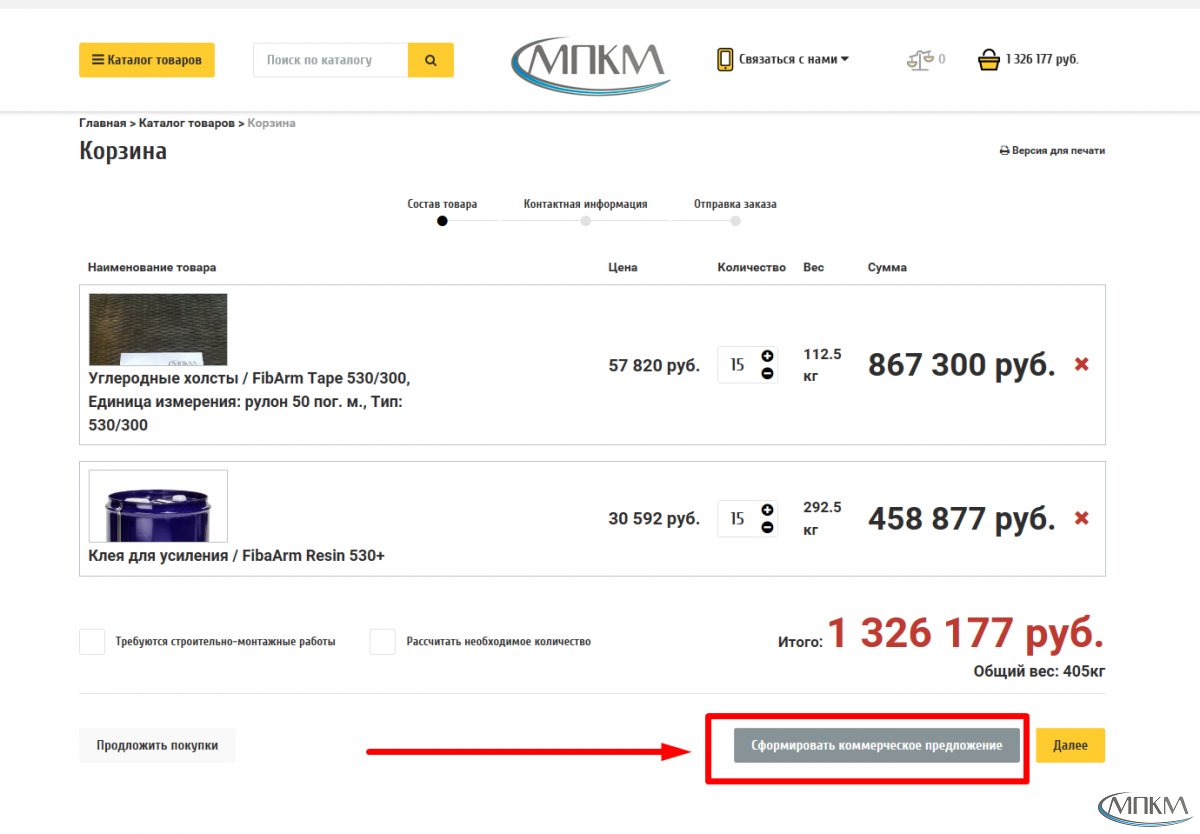Open the basket icon in header
Viewport: 1200px width, 834px height.
989,60
